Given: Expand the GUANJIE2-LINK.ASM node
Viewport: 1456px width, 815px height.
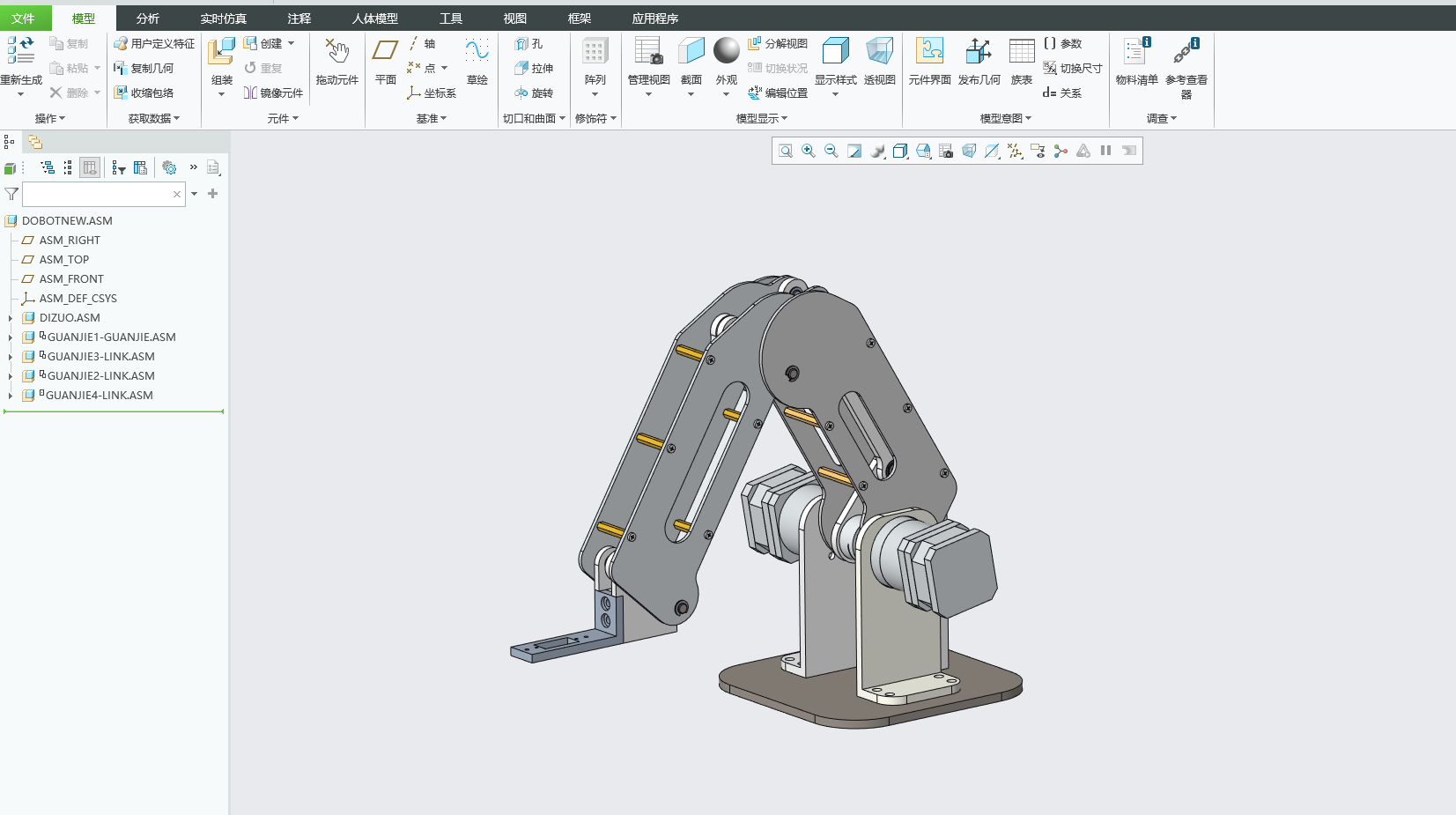Looking at the screenshot, I should (11, 376).
